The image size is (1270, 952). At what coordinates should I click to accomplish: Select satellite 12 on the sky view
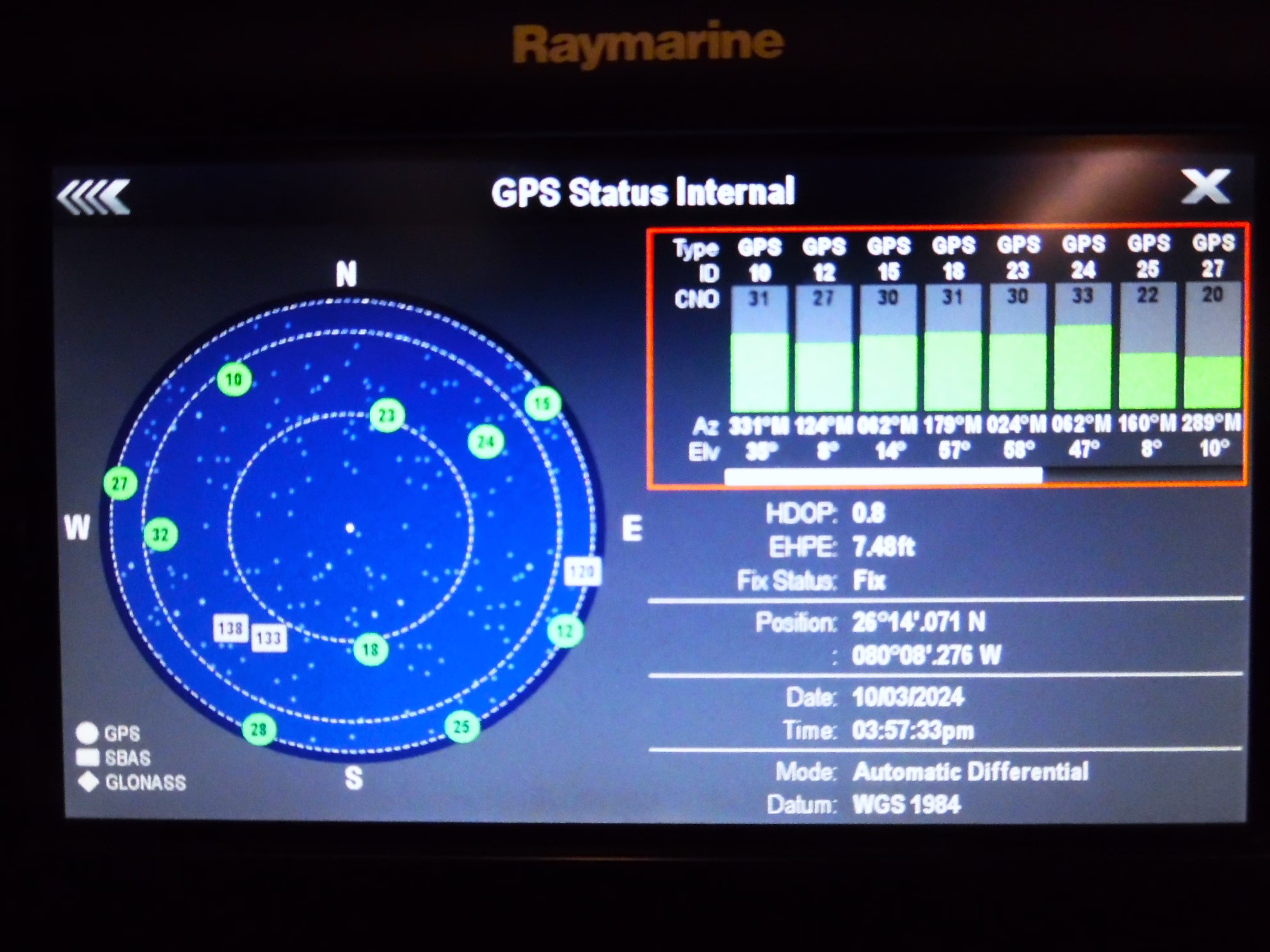pyautogui.click(x=565, y=631)
